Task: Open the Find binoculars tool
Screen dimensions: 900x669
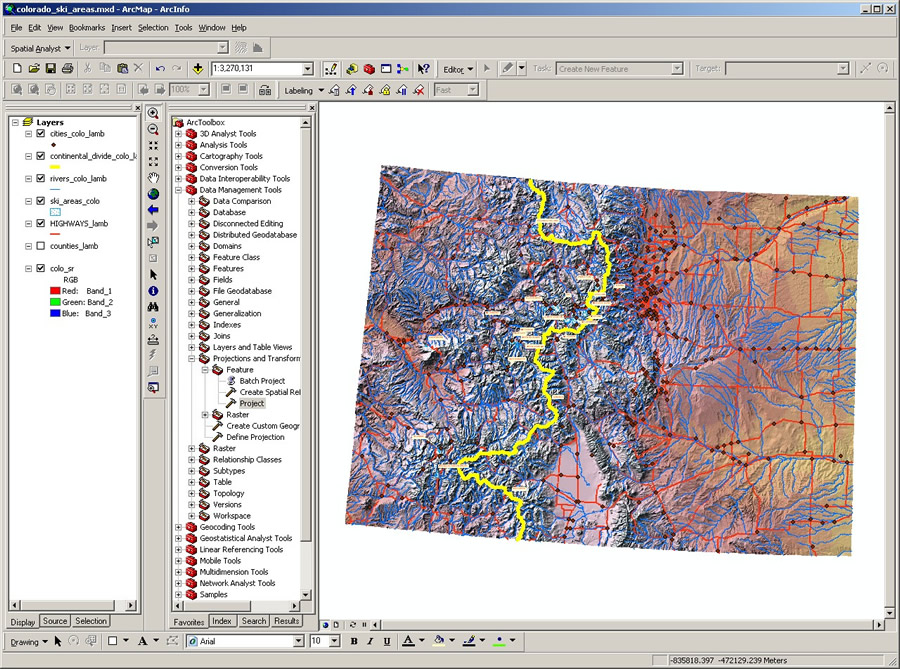Action: click(x=153, y=307)
